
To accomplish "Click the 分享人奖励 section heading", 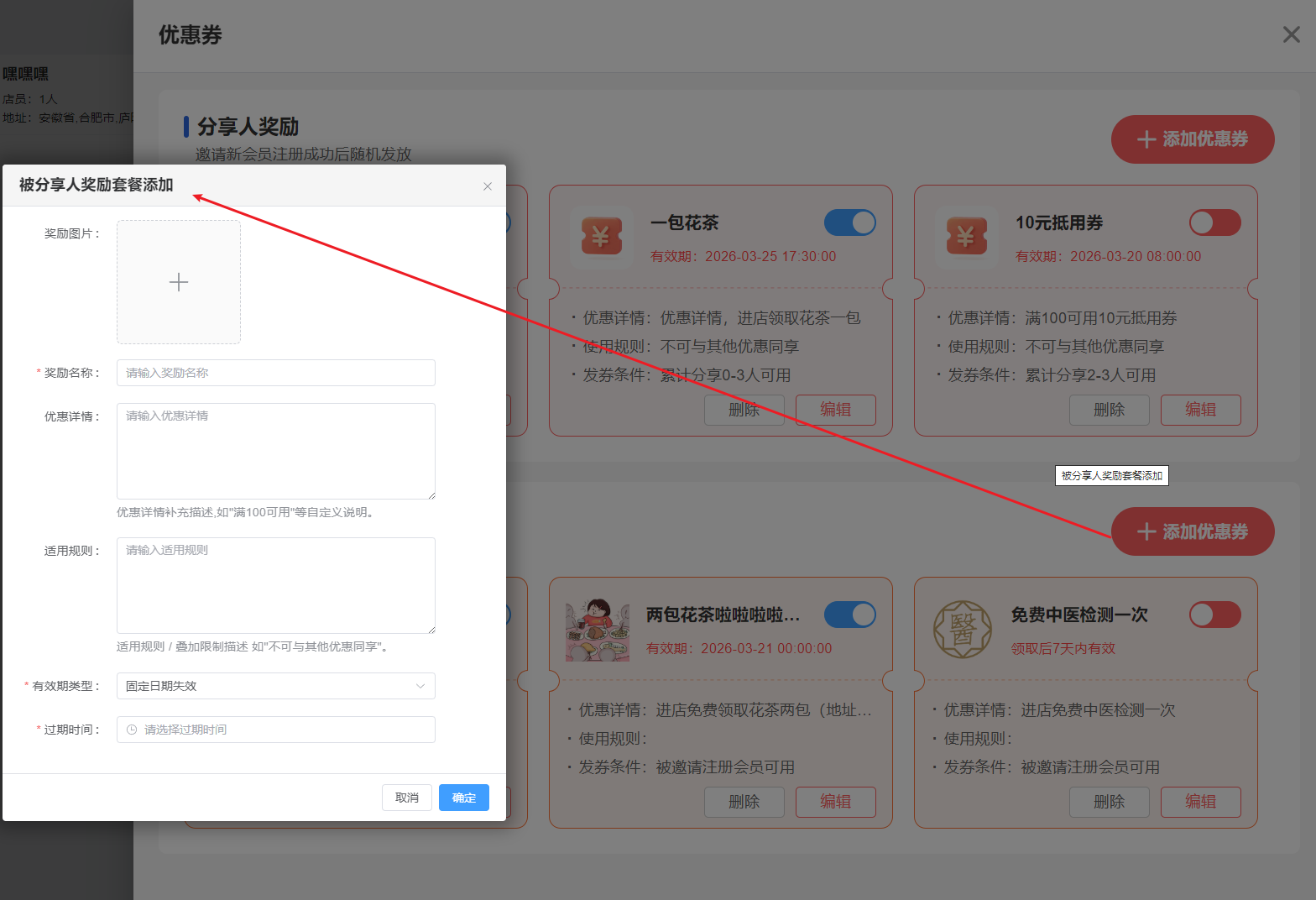I will 248,127.
